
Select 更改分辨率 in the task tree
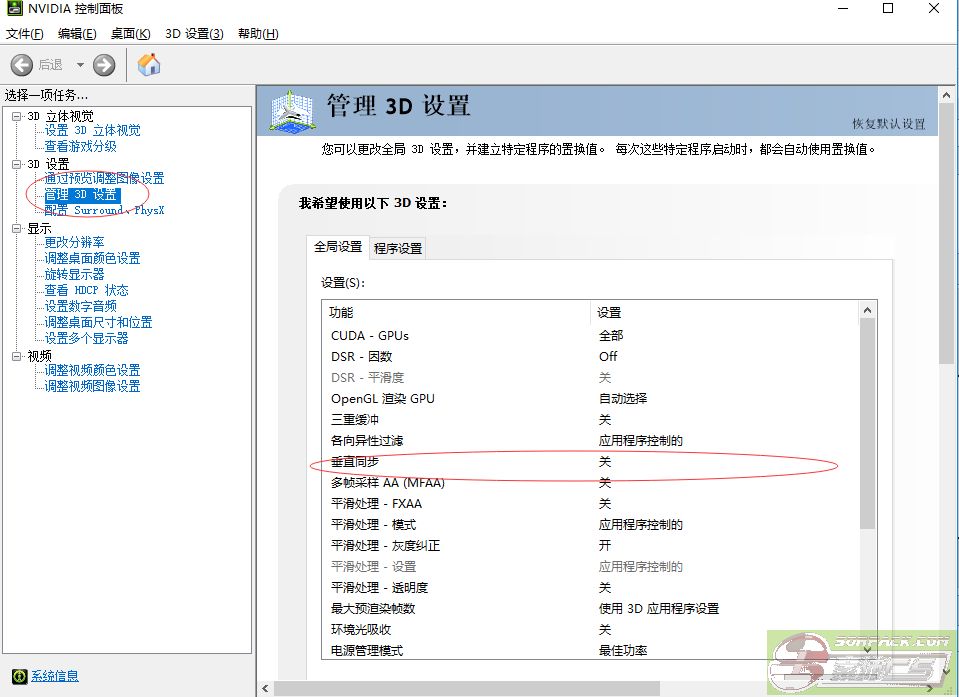pyautogui.click(x=74, y=242)
